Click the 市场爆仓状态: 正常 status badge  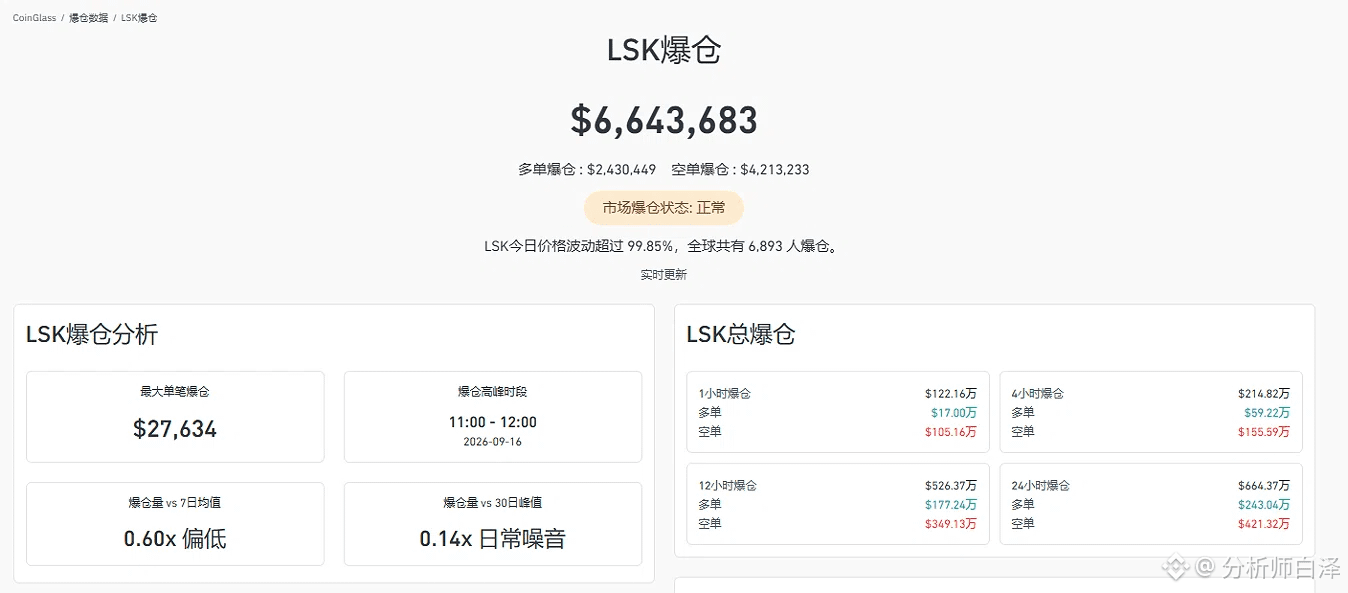point(664,208)
